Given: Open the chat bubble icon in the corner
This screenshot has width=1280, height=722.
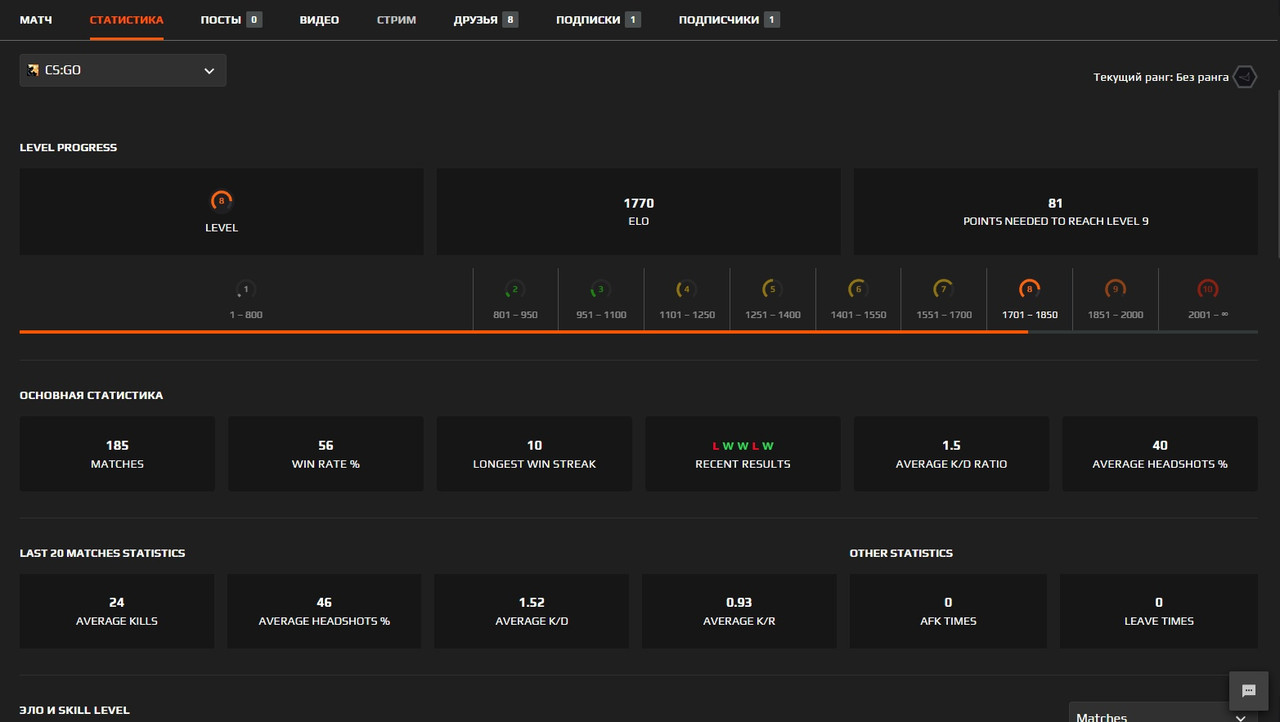Looking at the screenshot, I should (x=1248, y=691).
